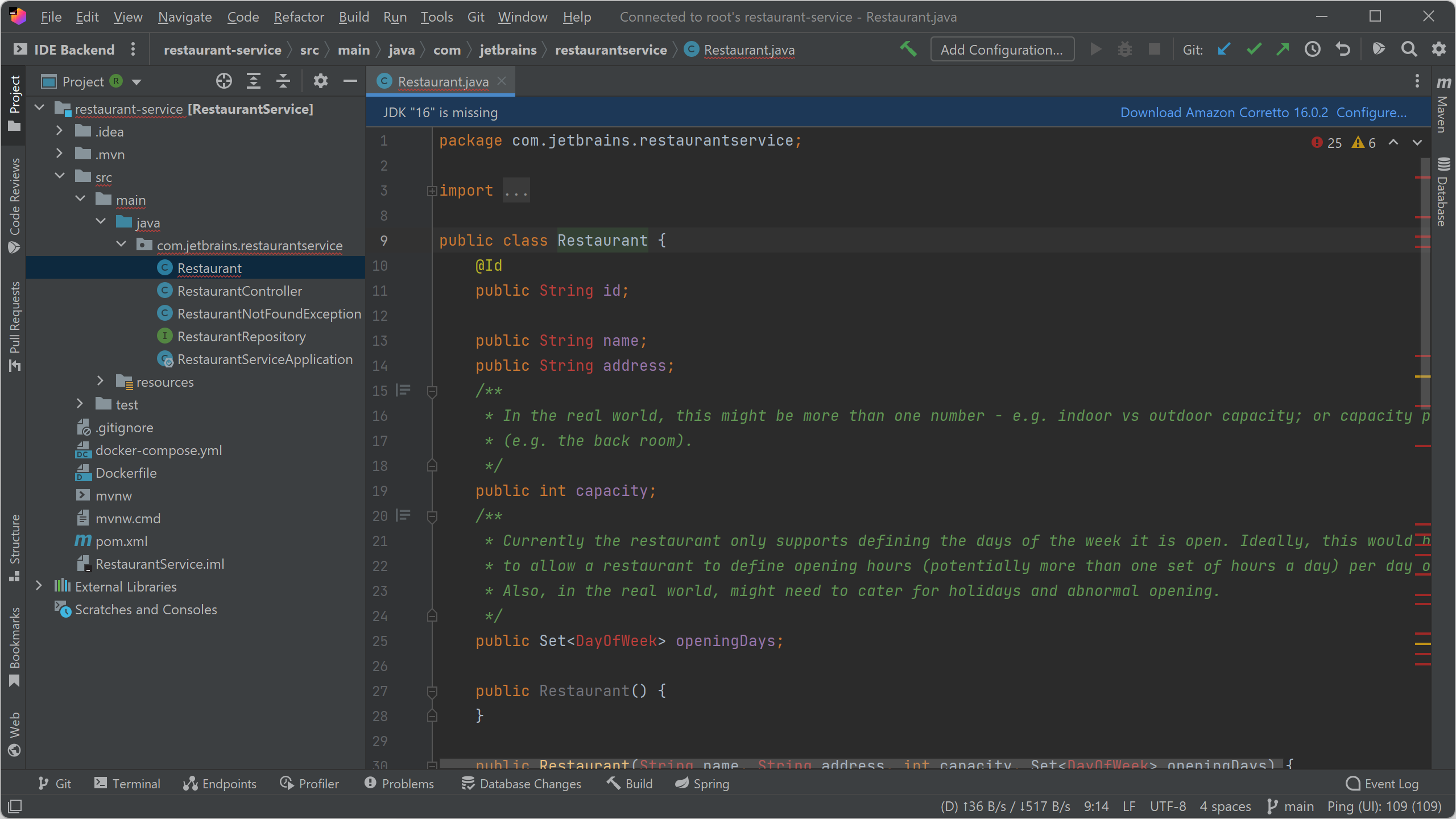
Task: Click the Git rollback icon
Action: click(x=1343, y=49)
